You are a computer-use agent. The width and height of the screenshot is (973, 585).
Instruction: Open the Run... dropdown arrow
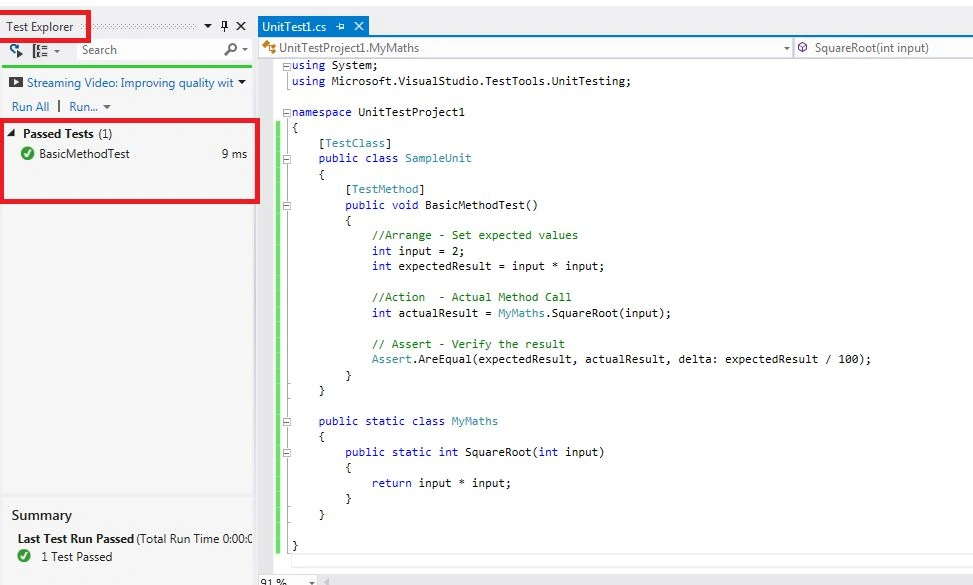(x=107, y=107)
